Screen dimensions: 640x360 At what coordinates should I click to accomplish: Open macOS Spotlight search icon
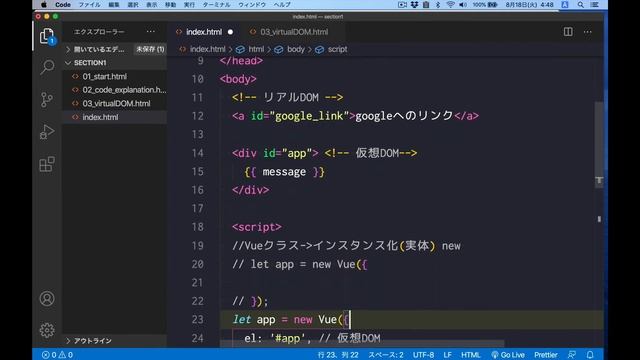pos(580,5)
